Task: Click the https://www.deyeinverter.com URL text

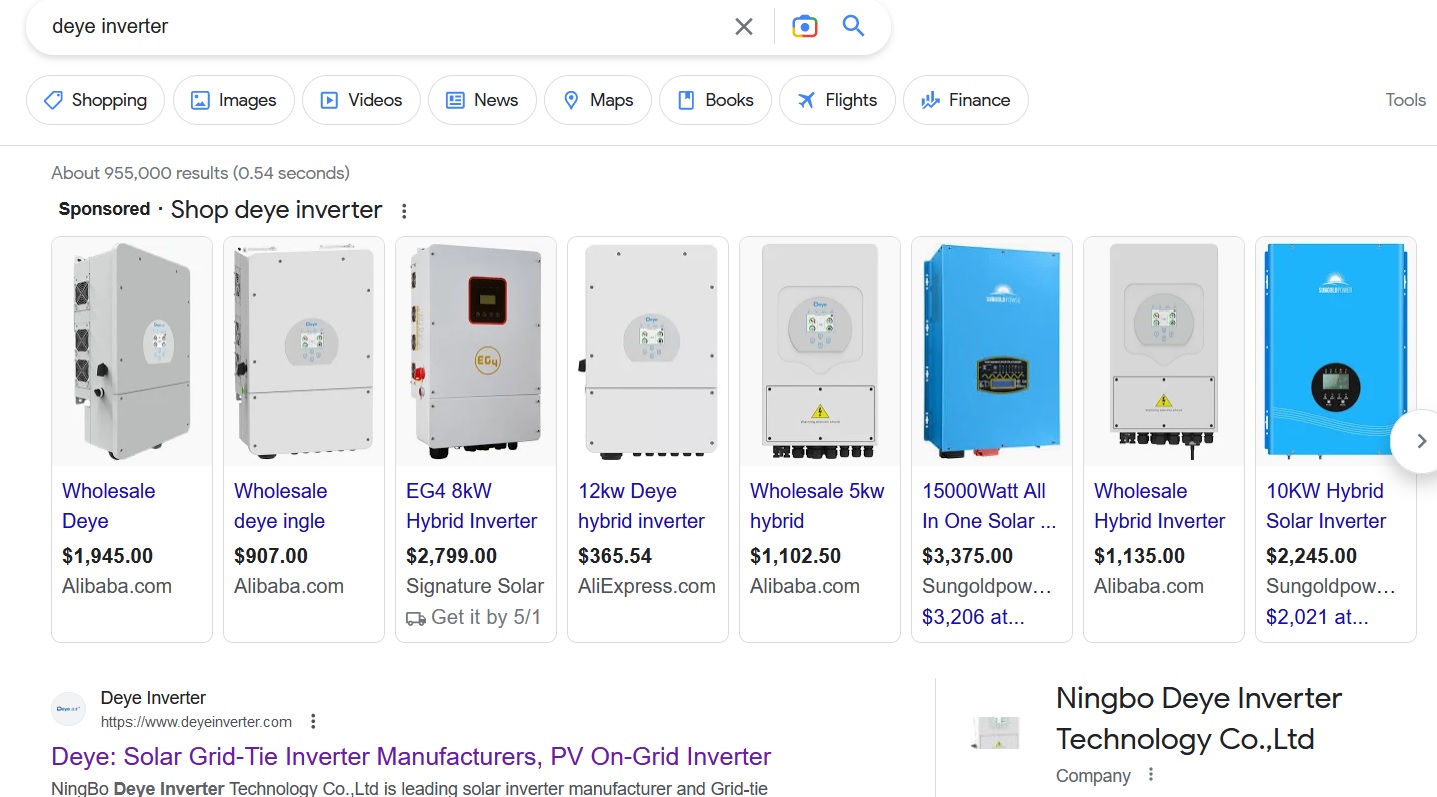Action: tap(196, 722)
